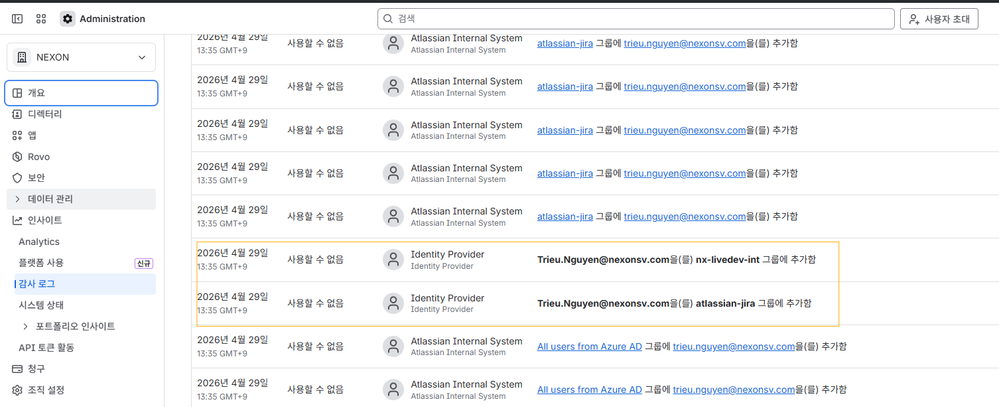Click the 보안 shield icon in the sidebar
The image size is (999, 407).
coord(17,178)
